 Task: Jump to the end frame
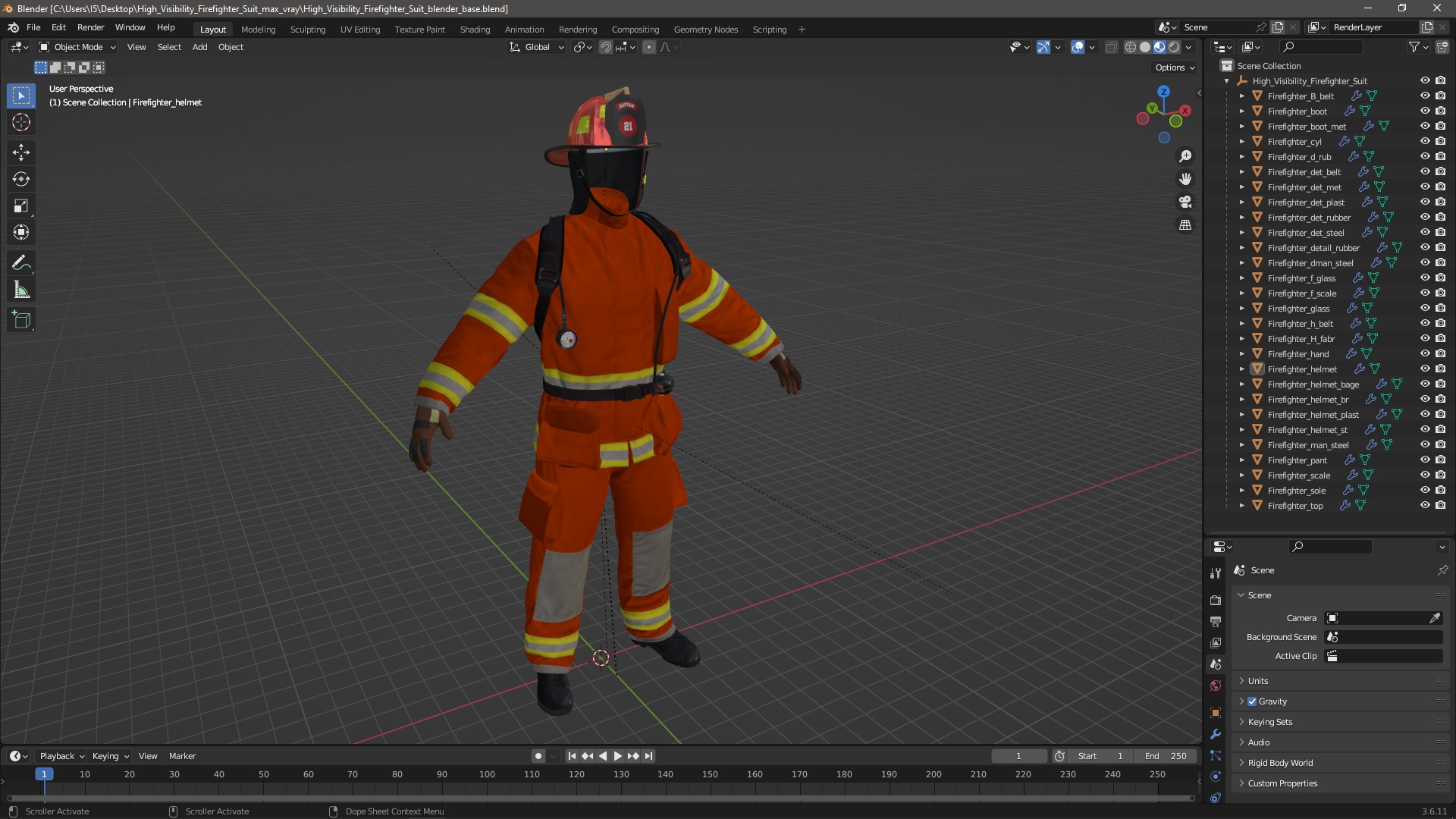[x=649, y=756]
